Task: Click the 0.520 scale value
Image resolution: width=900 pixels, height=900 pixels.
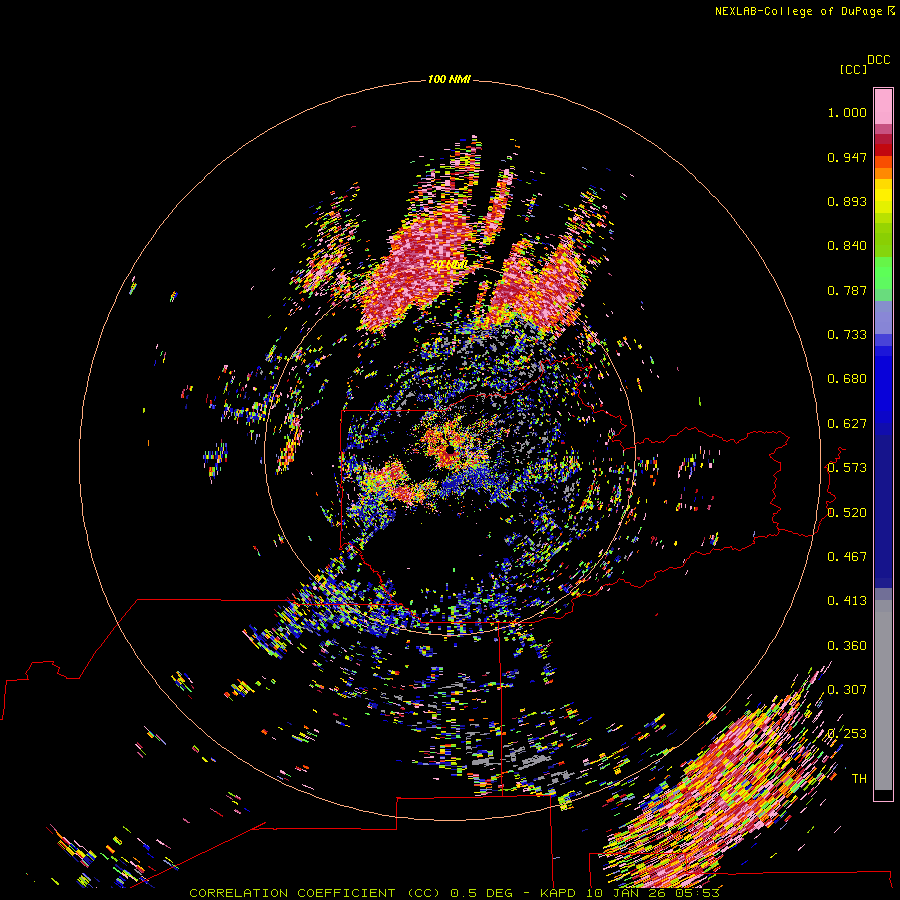Action: [847, 513]
